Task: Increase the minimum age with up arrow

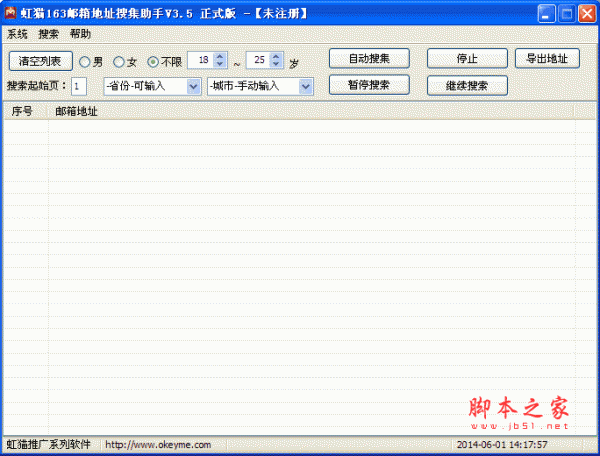Action: point(220,56)
